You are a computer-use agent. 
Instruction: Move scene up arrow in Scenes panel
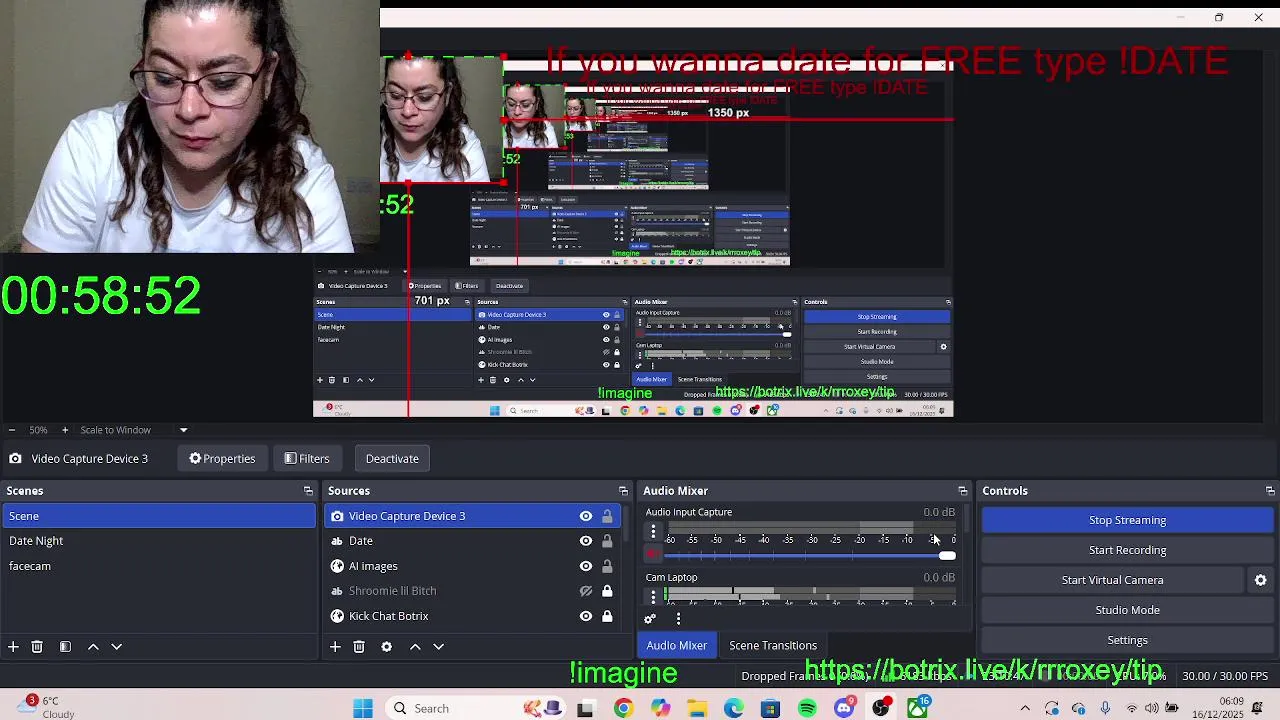tap(93, 647)
